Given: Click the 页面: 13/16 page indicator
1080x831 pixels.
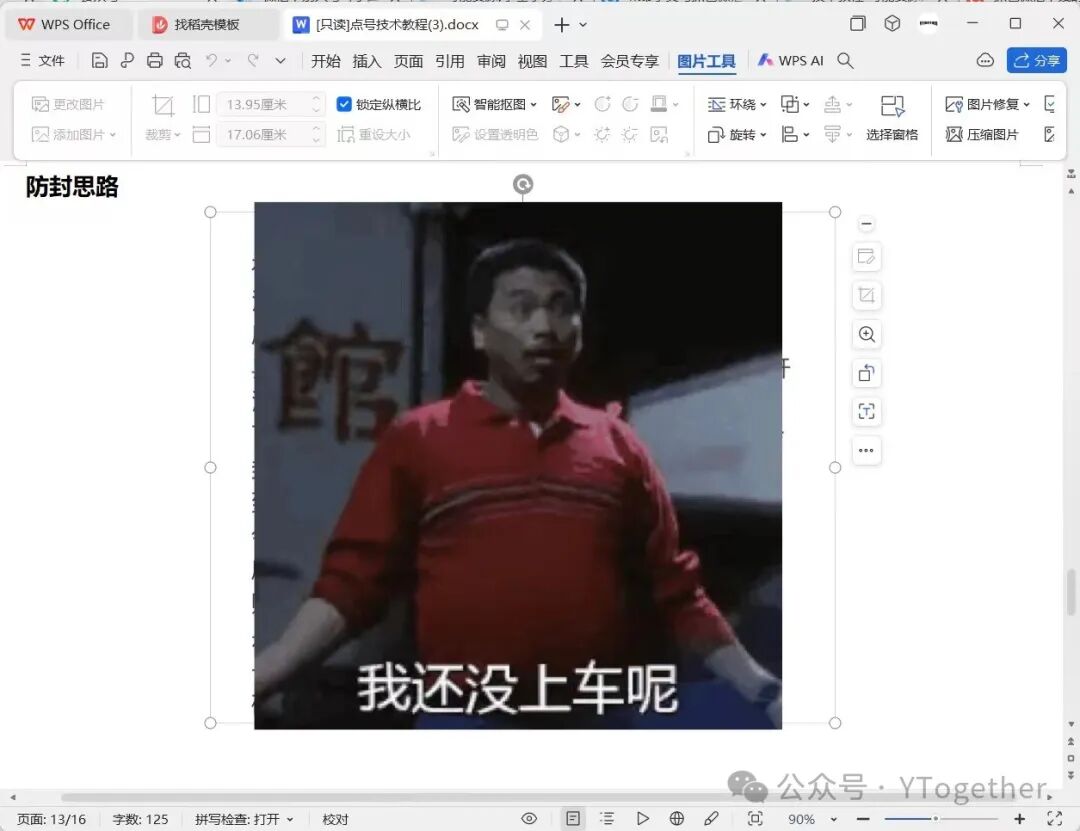Looking at the screenshot, I should tap(52, 819).
